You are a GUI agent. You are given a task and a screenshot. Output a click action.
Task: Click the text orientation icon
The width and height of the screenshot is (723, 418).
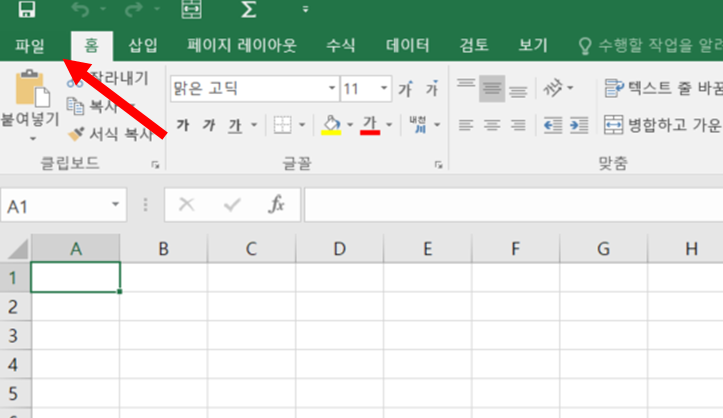pyautogui.click(x=553, y=88)
